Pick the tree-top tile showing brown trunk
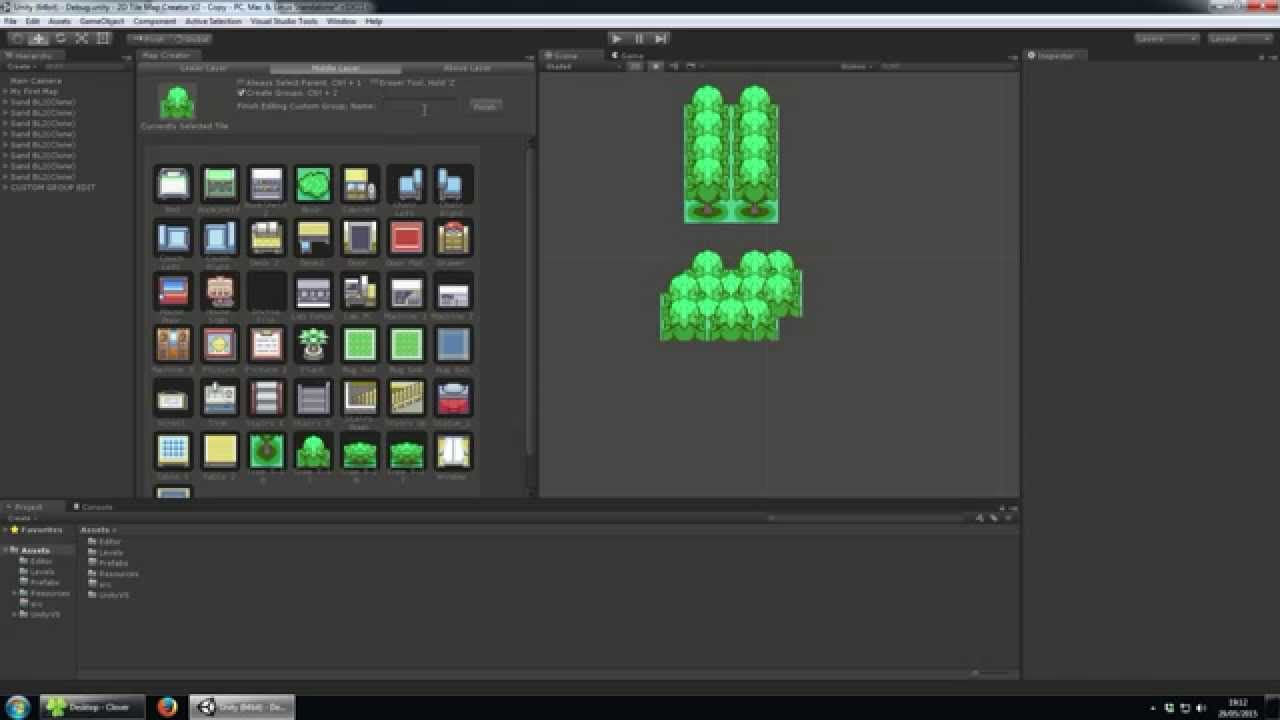This screenshot has height=720, width=1280. coord(266,451)
